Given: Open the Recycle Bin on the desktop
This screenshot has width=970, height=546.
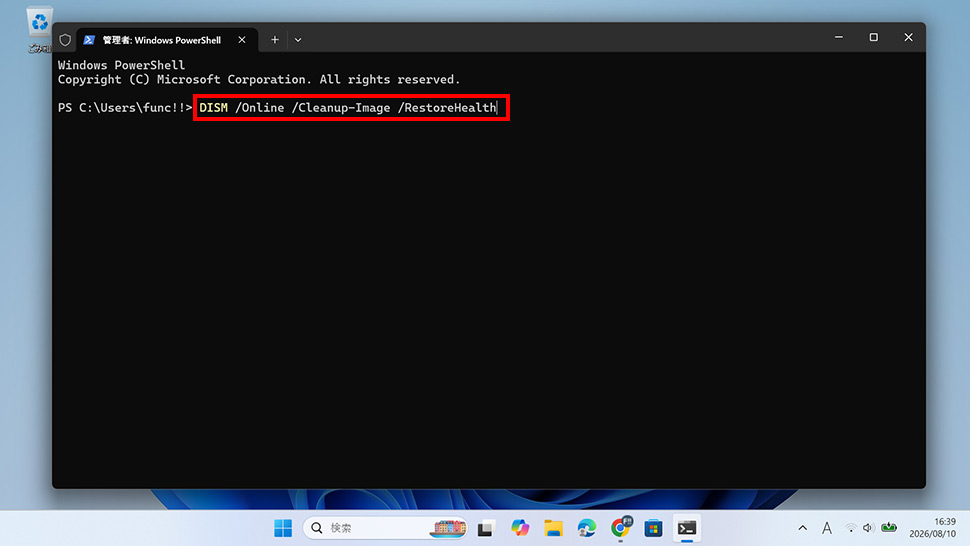Looking at the screenshot, I should click(x=40, y=28).
